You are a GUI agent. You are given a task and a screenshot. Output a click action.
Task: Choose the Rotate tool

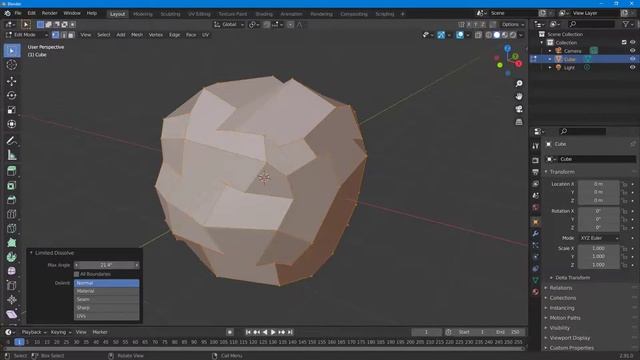point(12,96)
